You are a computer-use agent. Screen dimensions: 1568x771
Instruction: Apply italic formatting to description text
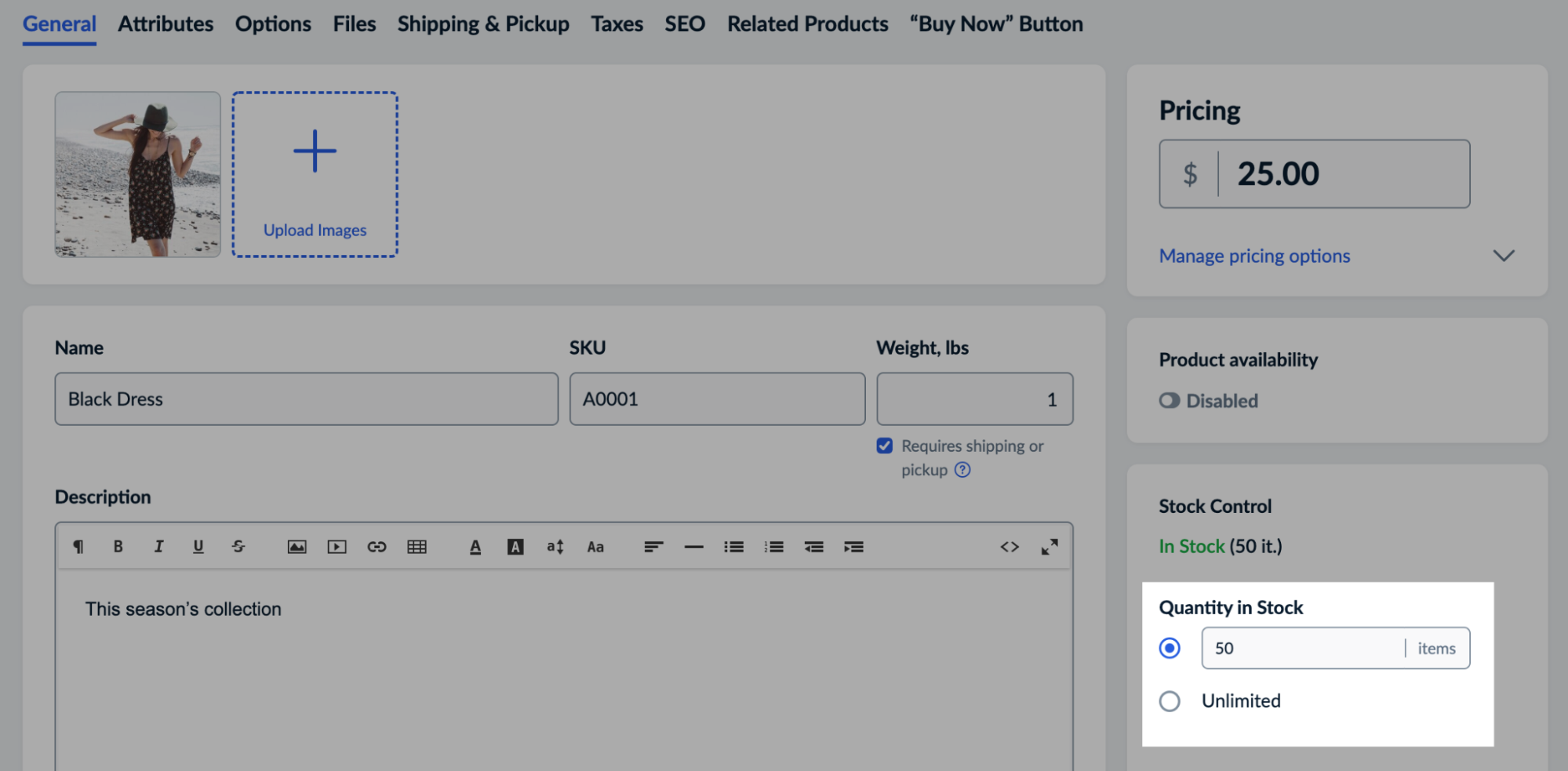tap(159, 547)
